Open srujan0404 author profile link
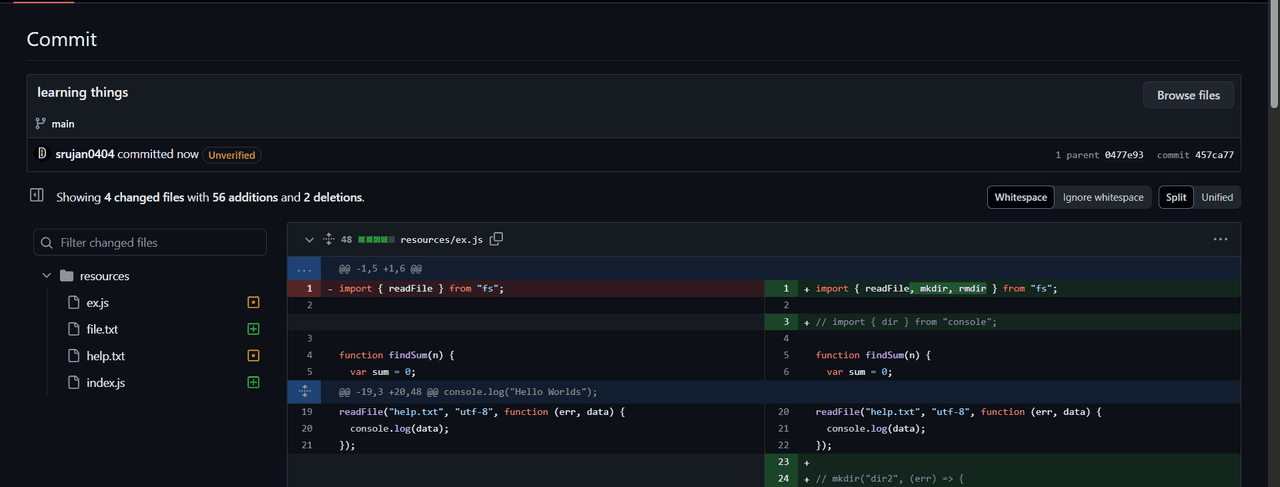 (x=85, y=155)
